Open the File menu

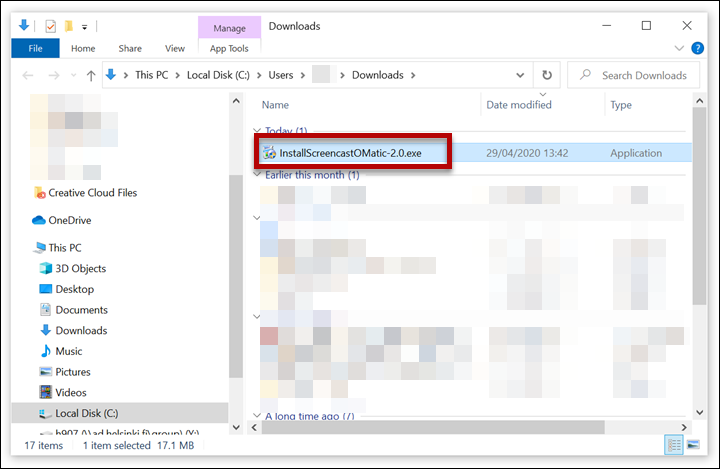(35, 48)
